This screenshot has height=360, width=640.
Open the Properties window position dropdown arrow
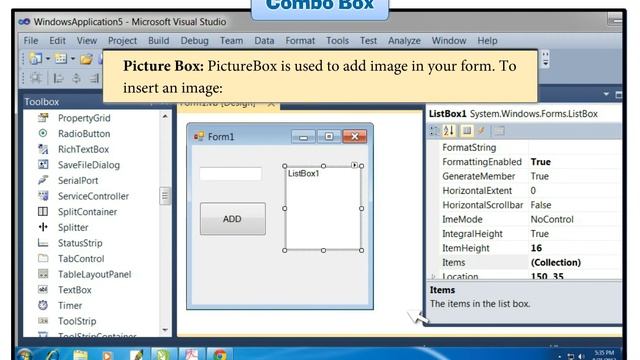[606, 94]
